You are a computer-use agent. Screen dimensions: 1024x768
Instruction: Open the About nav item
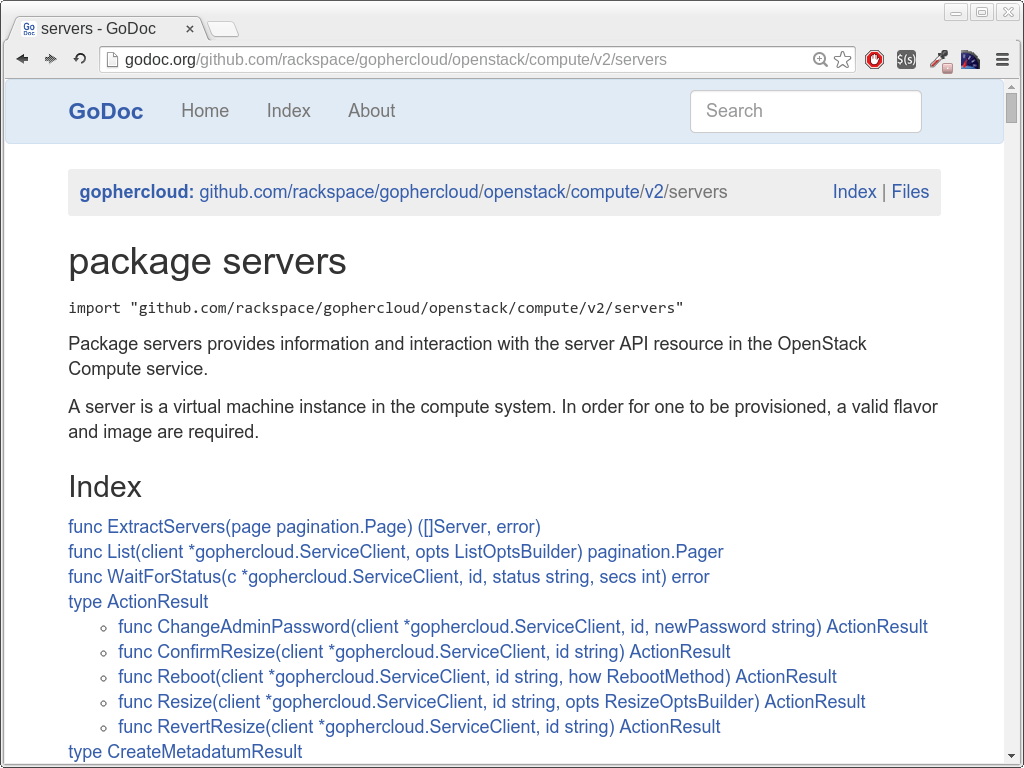(372, 110)
